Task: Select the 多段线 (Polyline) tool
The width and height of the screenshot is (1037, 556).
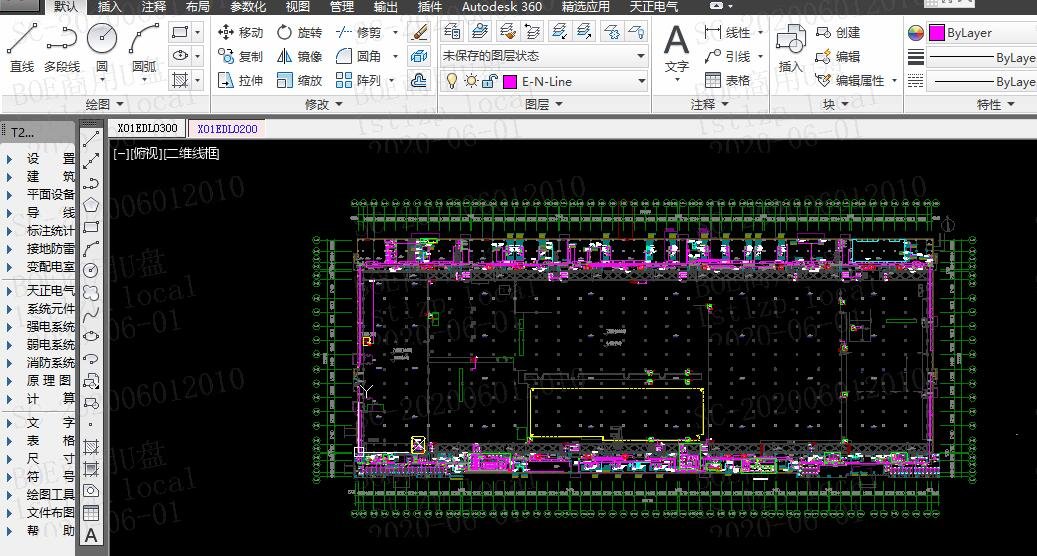Action: click(x=62, y=47)
